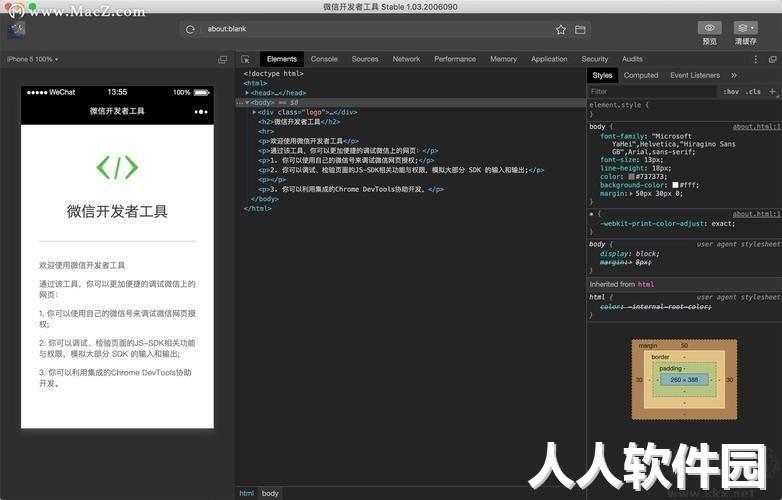Click the three-dot menu in WeChat header
Viewport: 782px width, 500px height.
pyautogui.click(x=200, y=112)
